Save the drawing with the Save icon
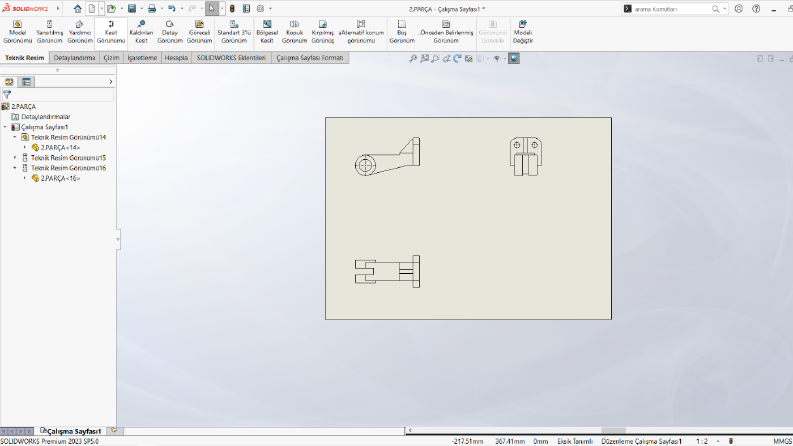Image resolution: width=793 pixels, height=446 pixels. click(132, 9)
